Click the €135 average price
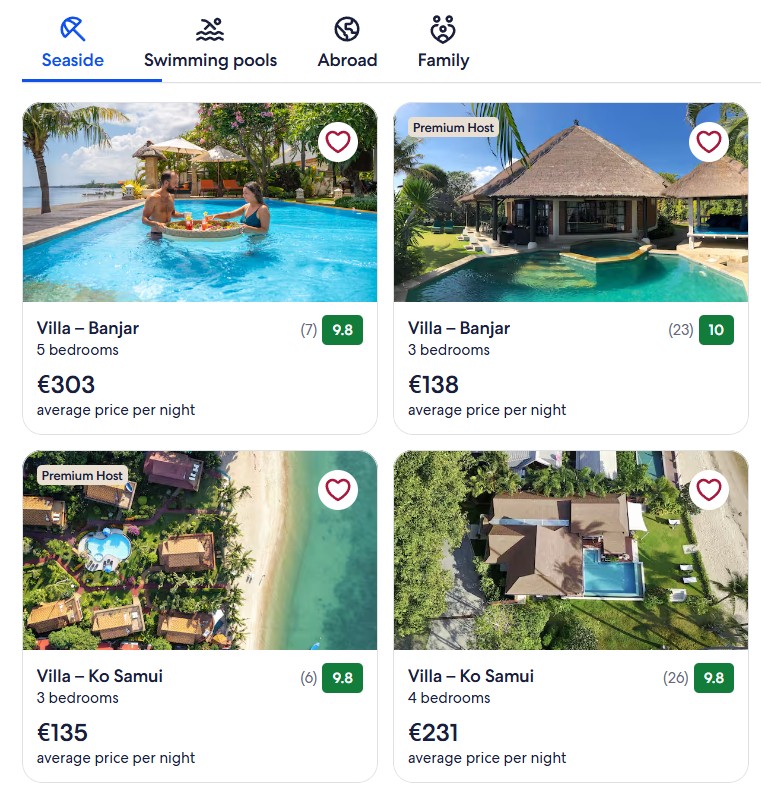Viewport: 761px width, 786px height. pos(62,733)
